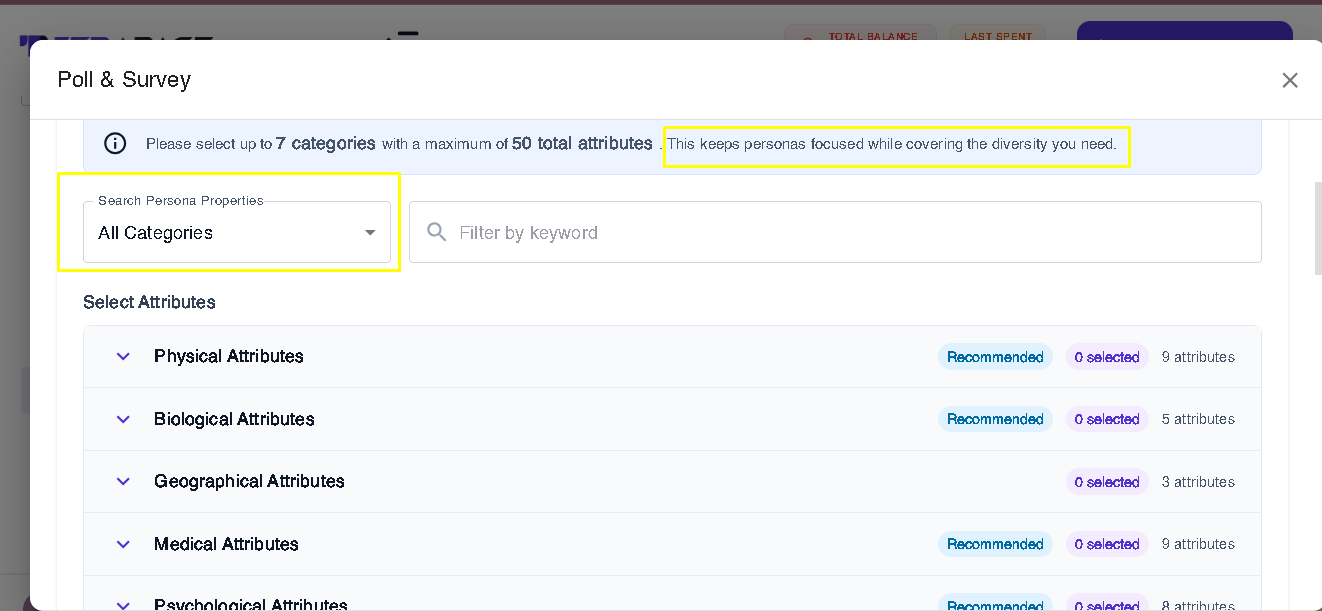Click '9 attributes' count on Physical Attributes
1322x611 pixels.
click(x=1198, y=357)
